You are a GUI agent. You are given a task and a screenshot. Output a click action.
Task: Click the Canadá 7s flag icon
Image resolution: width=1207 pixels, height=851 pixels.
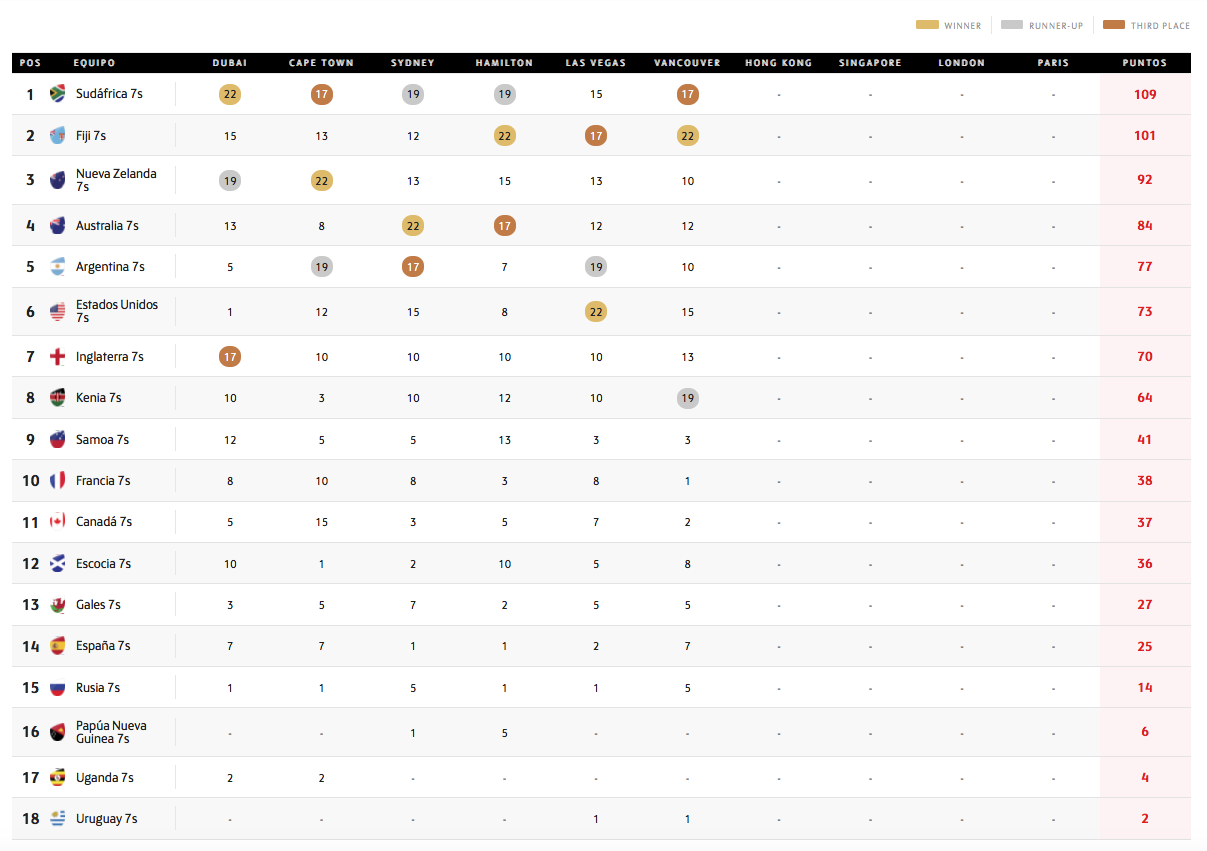[58, 522]
